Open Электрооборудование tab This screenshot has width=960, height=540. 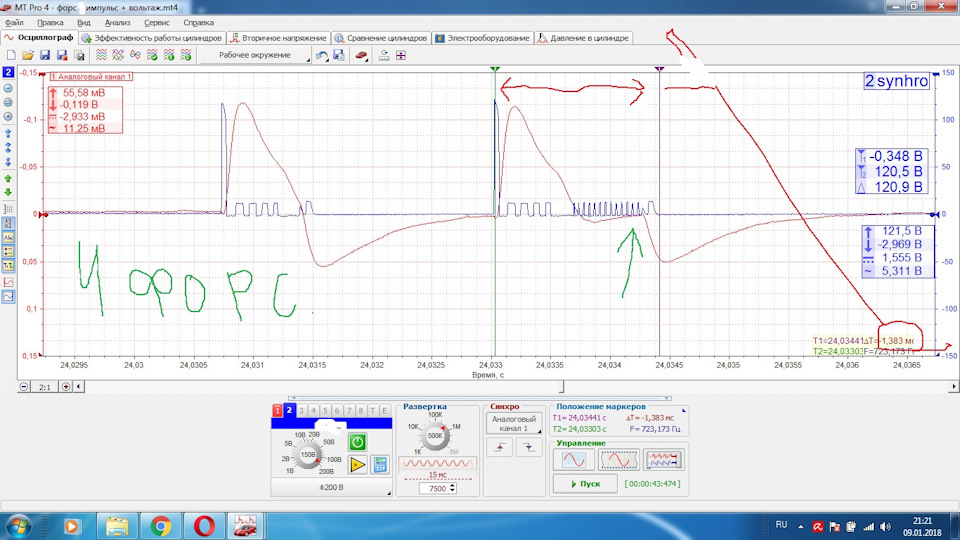click(482, 38)
